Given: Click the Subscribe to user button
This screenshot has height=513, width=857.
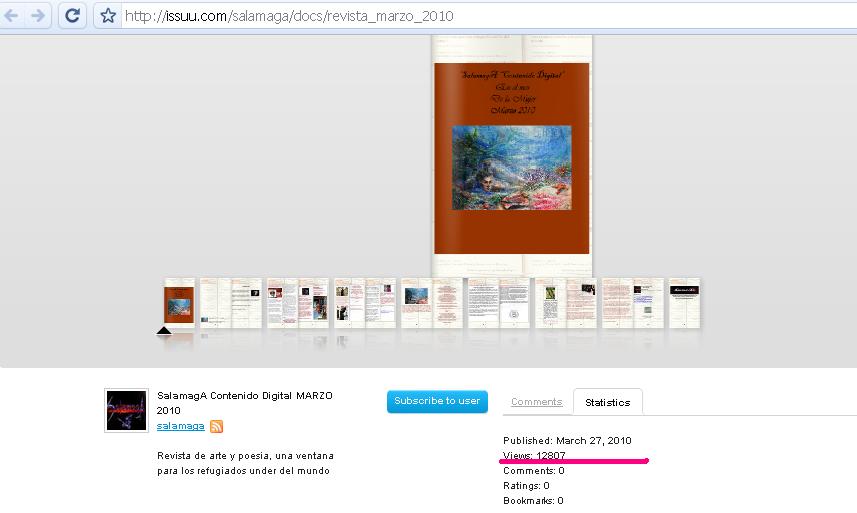Looking at the screenshot, I should point(437,401).
